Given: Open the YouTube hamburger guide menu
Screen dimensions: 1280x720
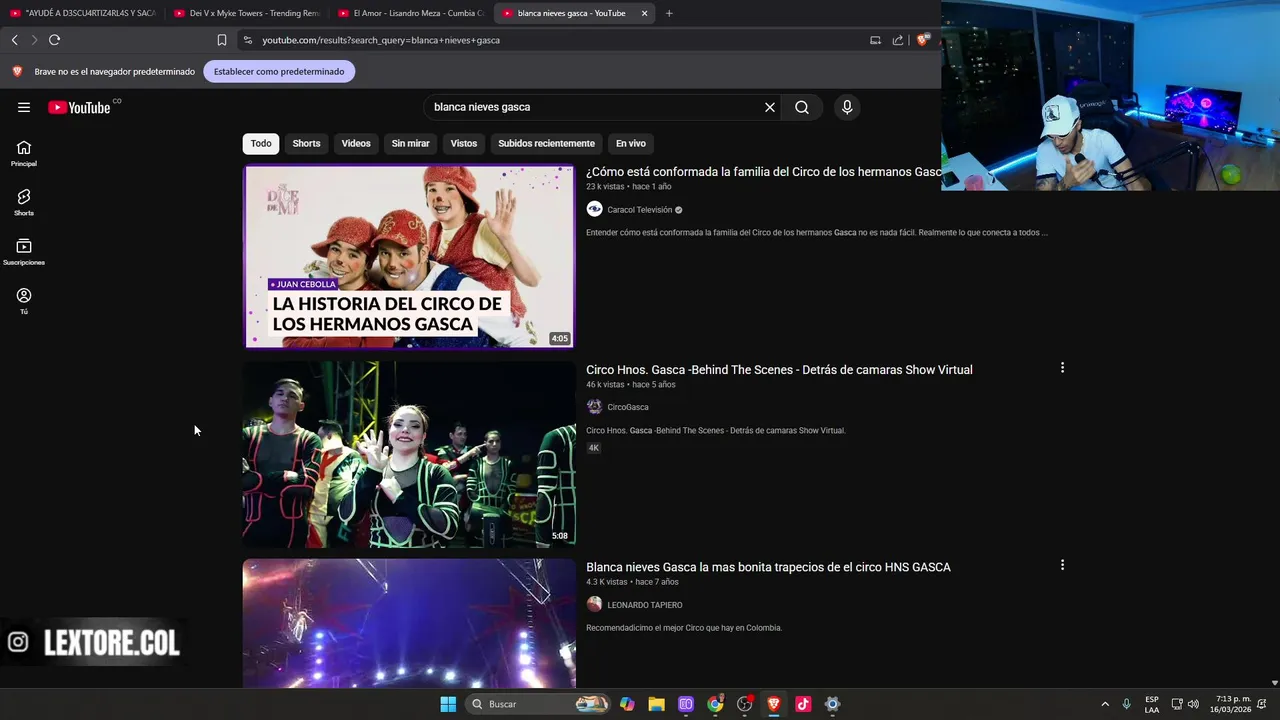Looking at the screenshot, I should pos(24,107).
